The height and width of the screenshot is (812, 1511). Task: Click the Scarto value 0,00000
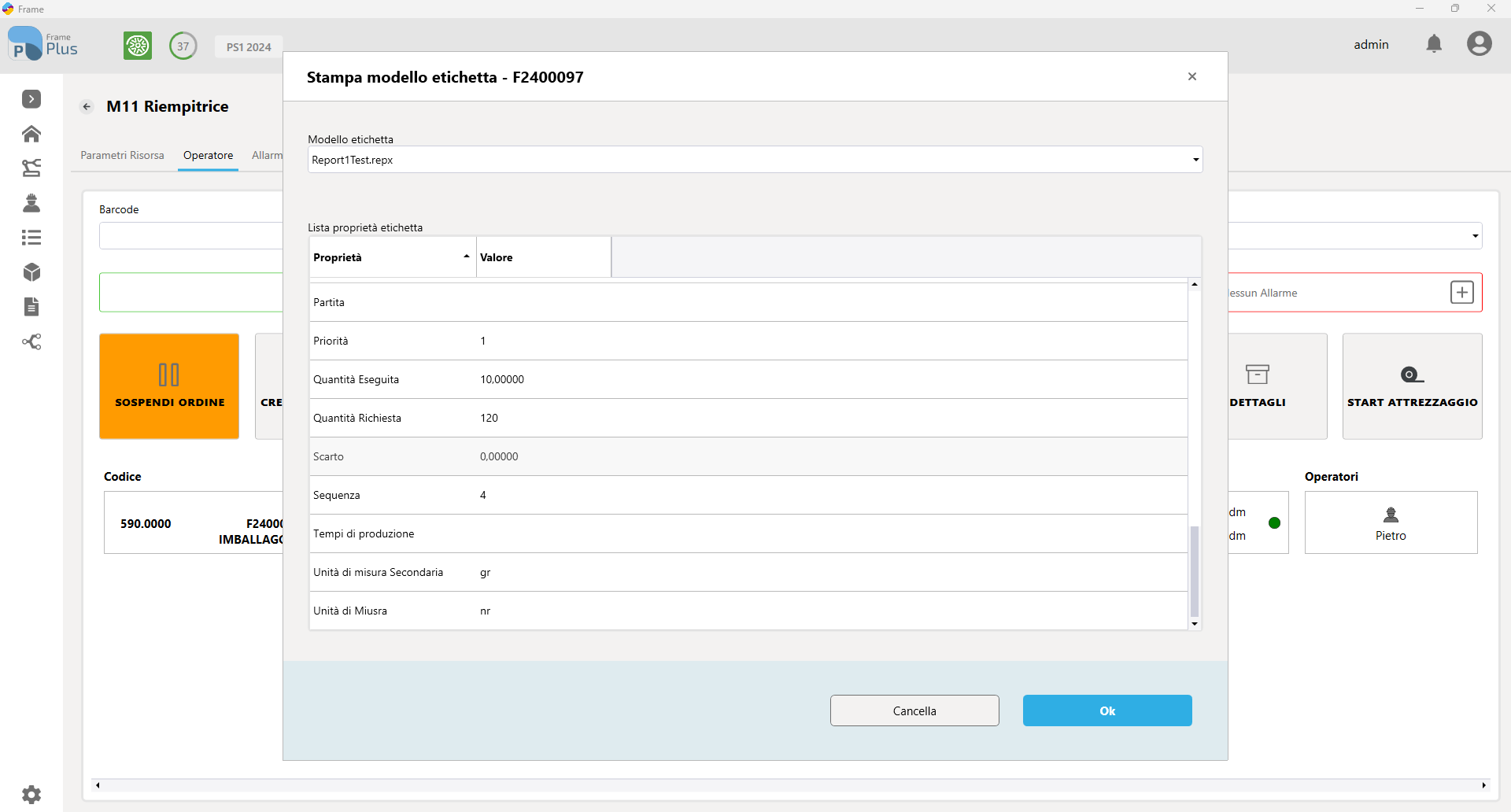coord(499,456)
